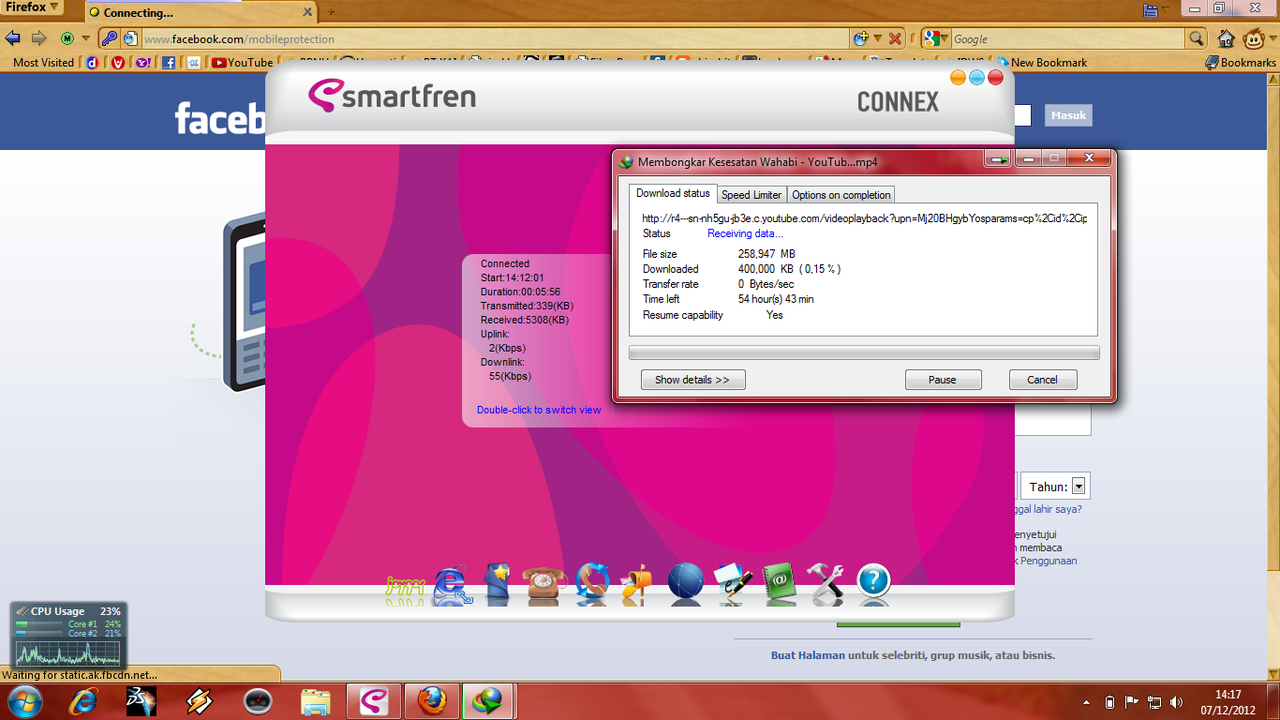Open the Internet Explorer globe icon in Connex dock
Viewport: 1280px width, 720px height.
pos(452,584)
